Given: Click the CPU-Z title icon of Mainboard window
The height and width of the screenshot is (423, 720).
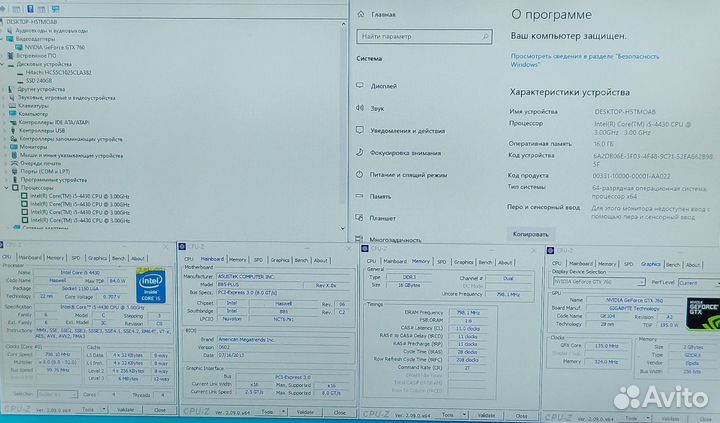Looking at the screenshot, I should 182,247.
